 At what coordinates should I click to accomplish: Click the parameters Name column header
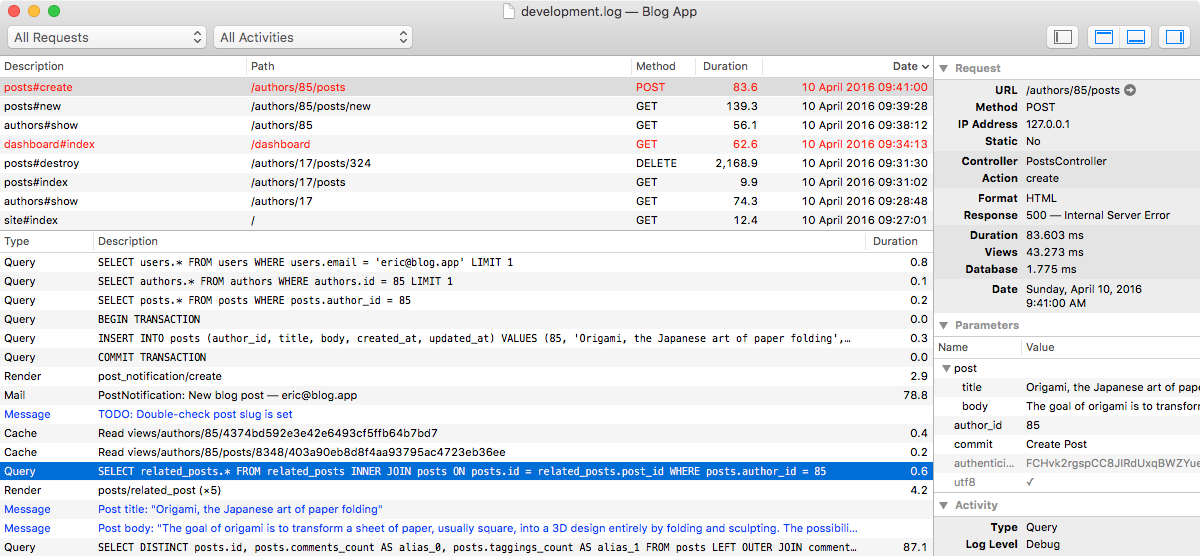coord(978,347)
